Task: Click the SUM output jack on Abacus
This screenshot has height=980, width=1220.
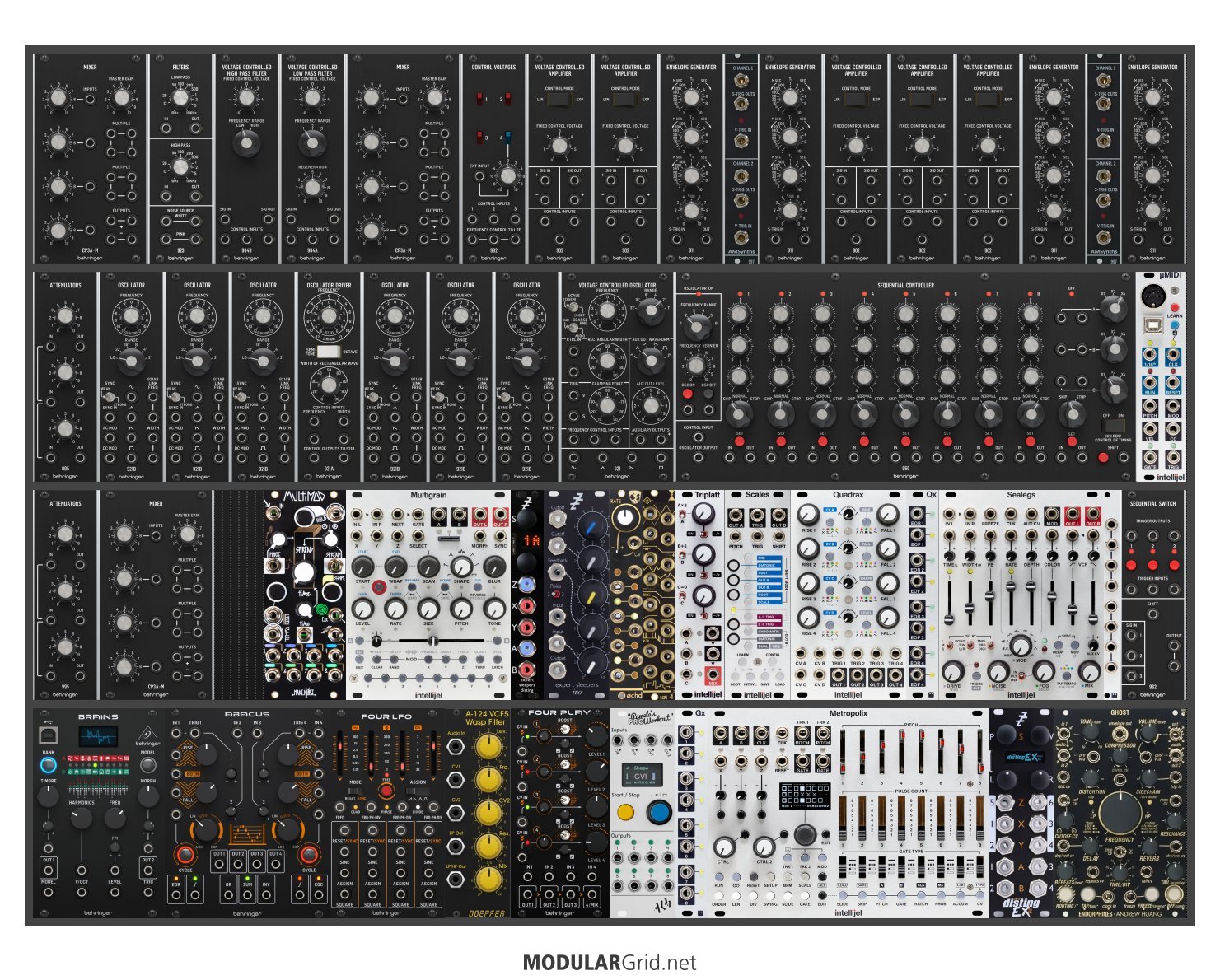Action: [x=247, y=894]
